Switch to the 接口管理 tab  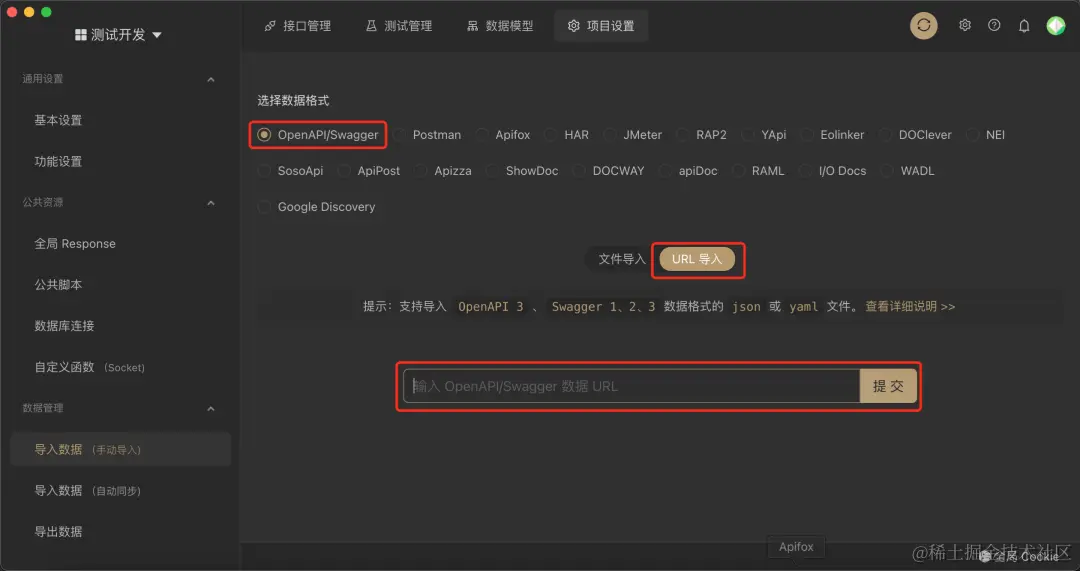click(298, 25)
